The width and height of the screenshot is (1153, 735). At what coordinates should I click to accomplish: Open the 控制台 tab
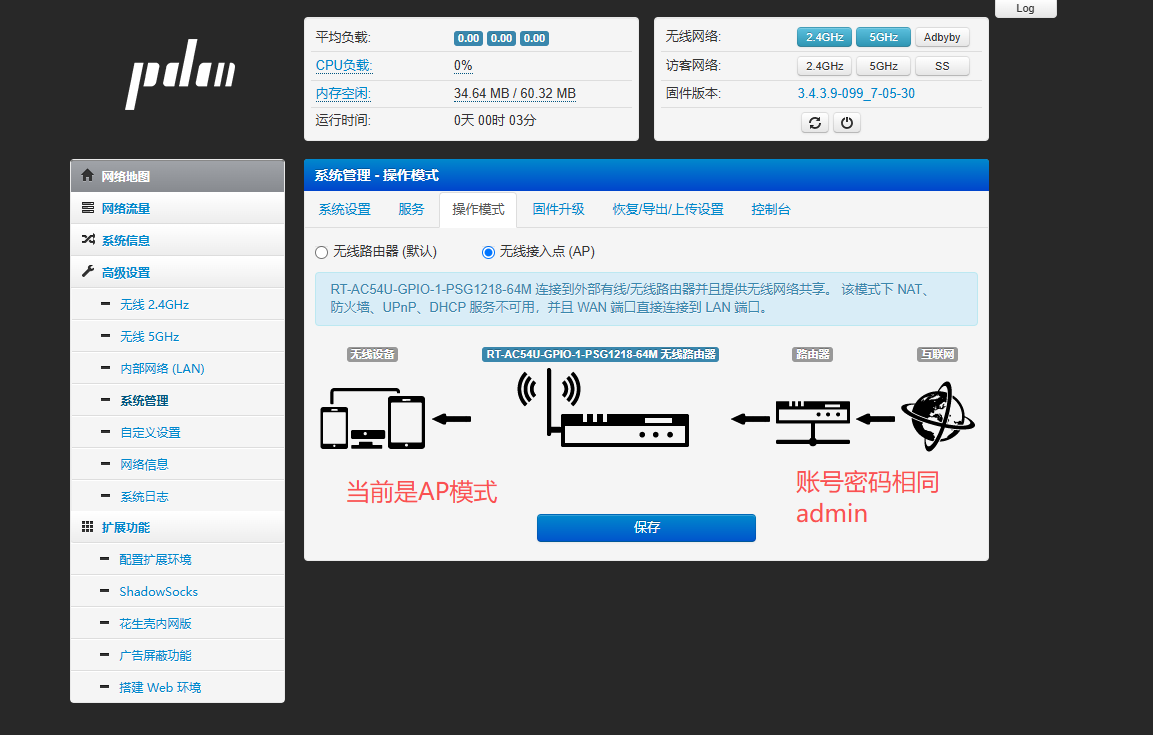[x=771, y=209]
